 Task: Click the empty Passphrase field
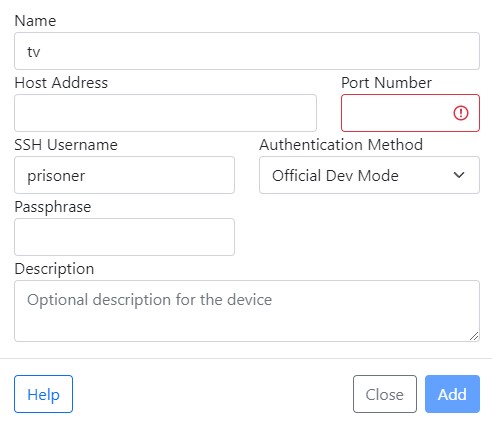tap(124, 237)
